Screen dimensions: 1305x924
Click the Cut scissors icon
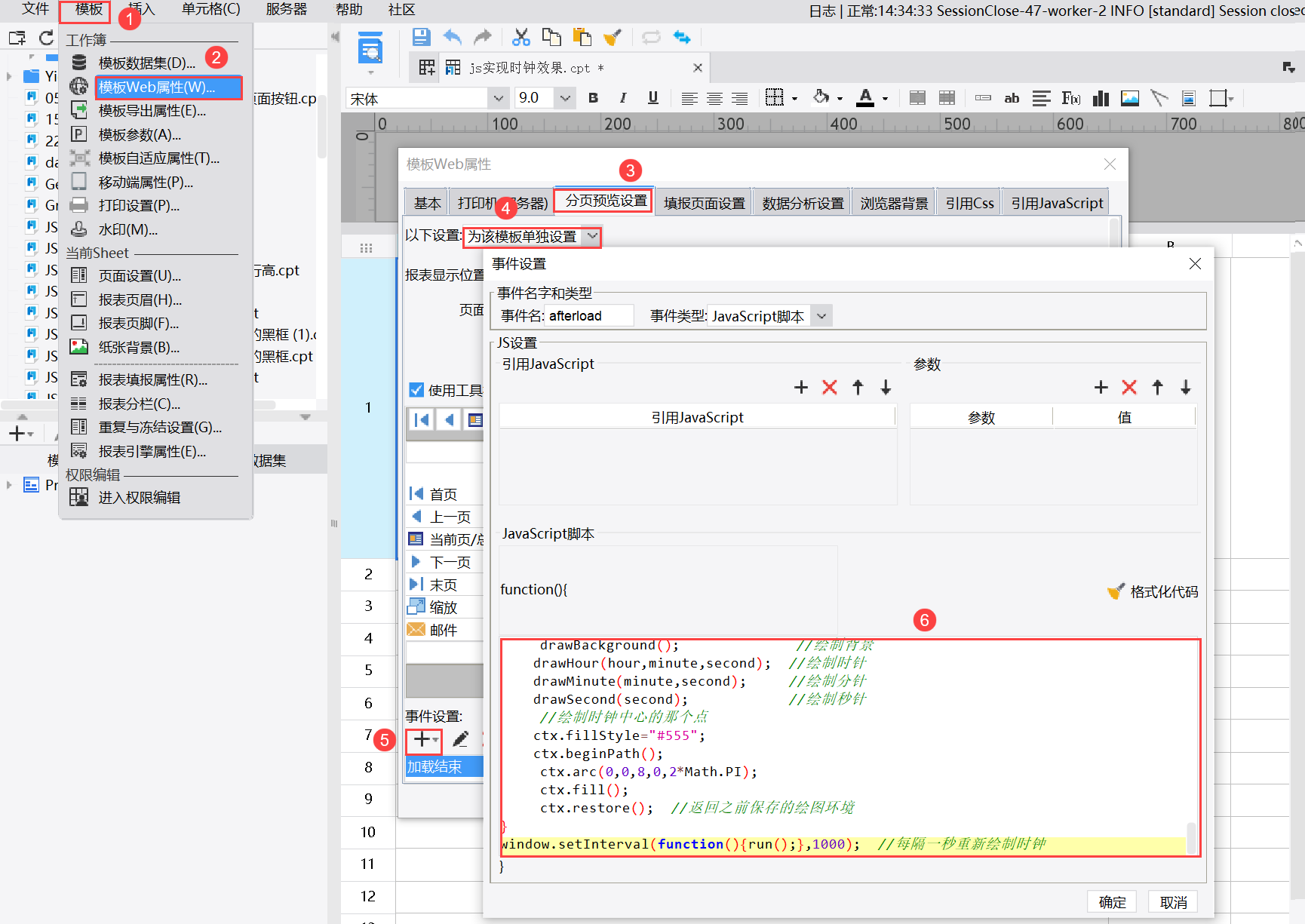click(520, 37)
